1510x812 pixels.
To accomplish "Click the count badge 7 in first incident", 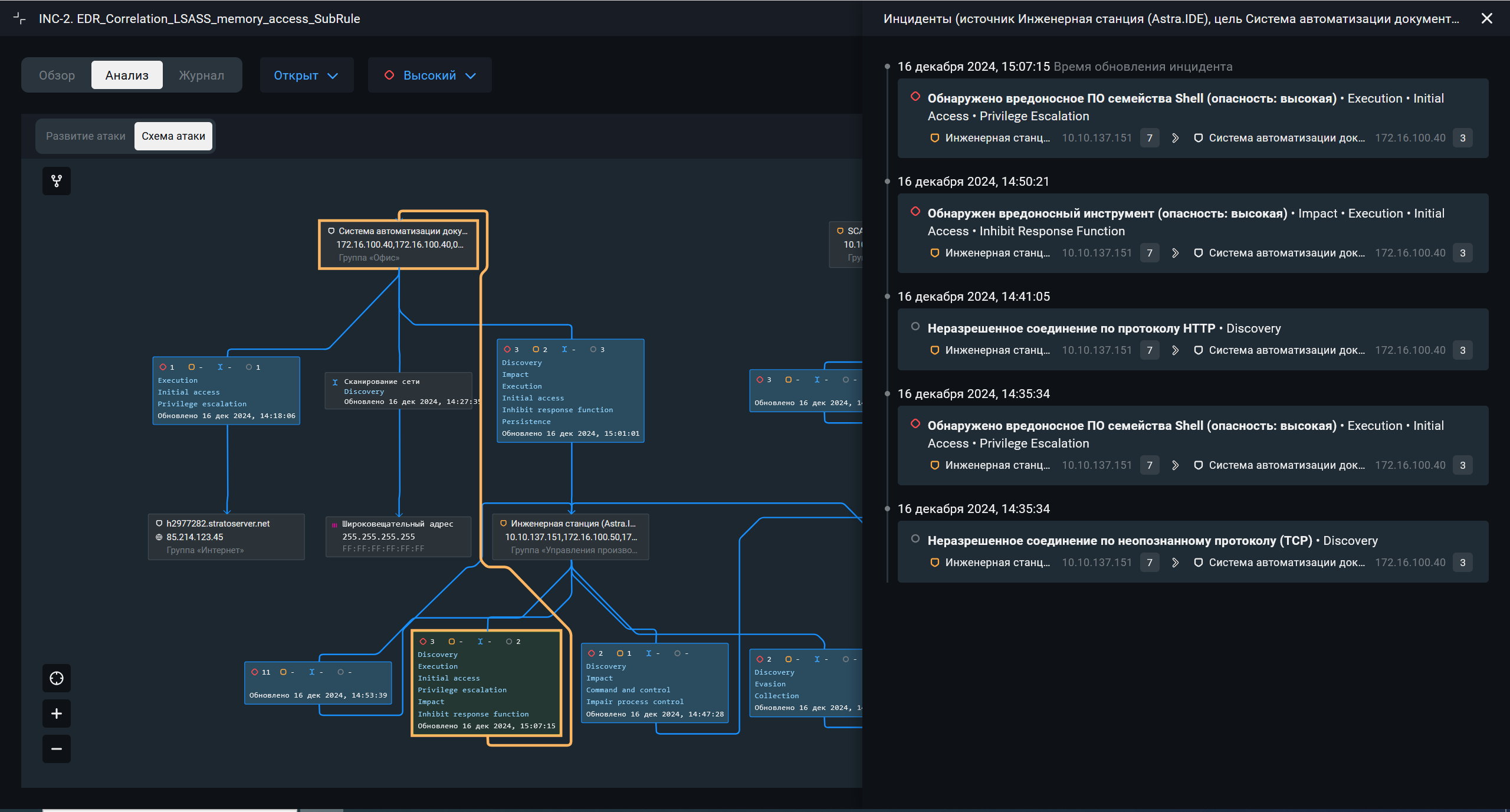I will pyautogui.click(x=1149, y=138).
